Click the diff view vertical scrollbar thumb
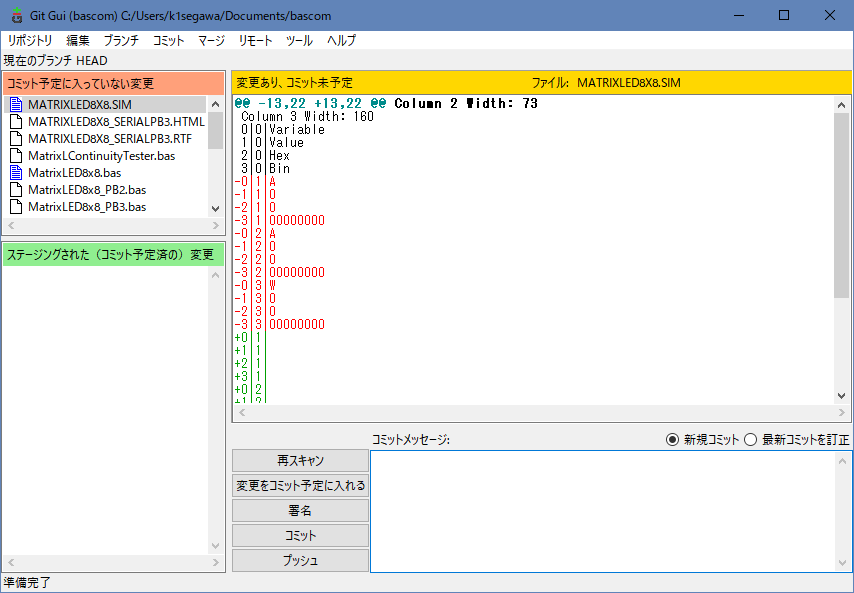 (841, 205)
